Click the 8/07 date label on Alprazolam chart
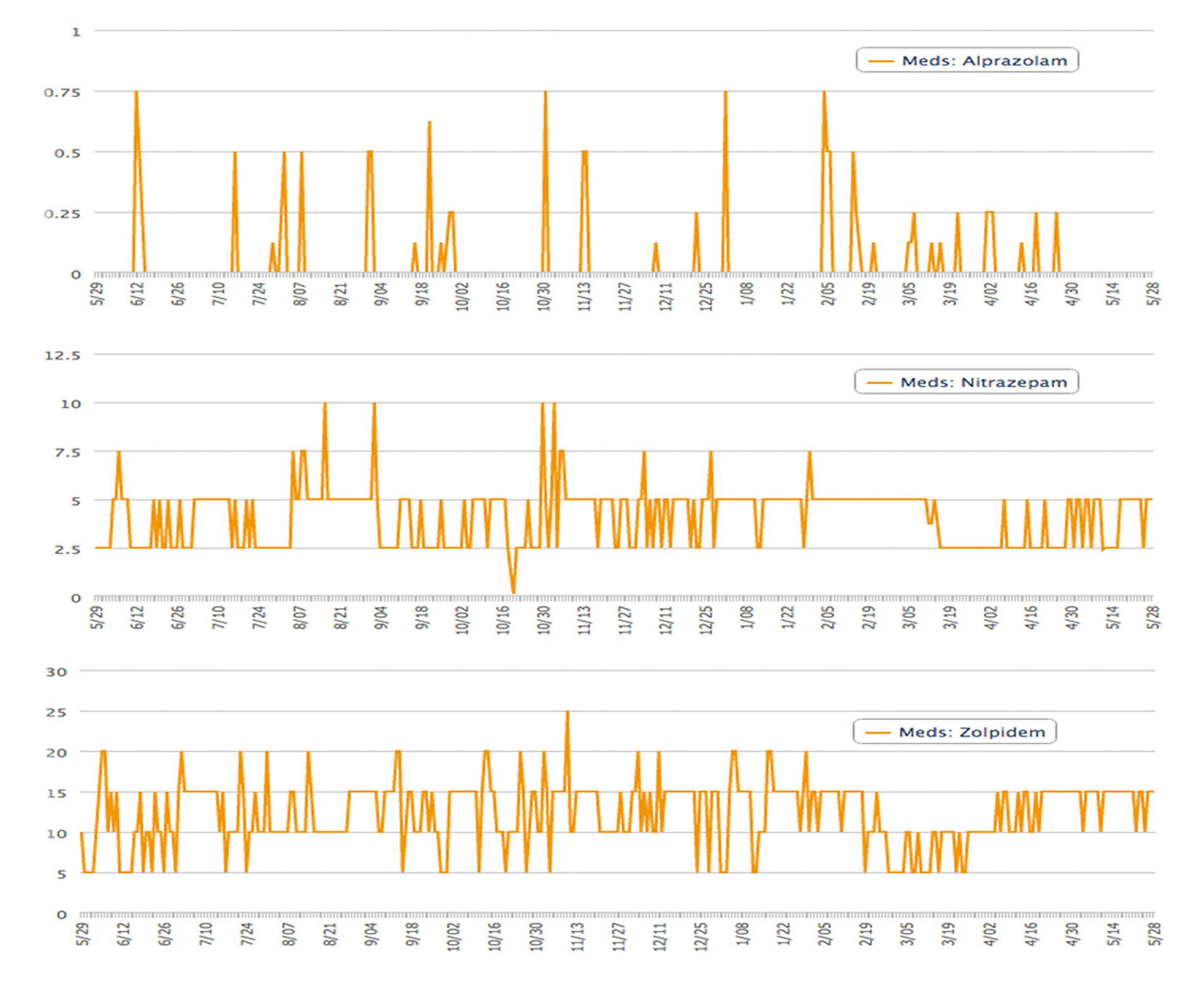Viewport: 1204px width, 981px height. (x=301, y=294)
